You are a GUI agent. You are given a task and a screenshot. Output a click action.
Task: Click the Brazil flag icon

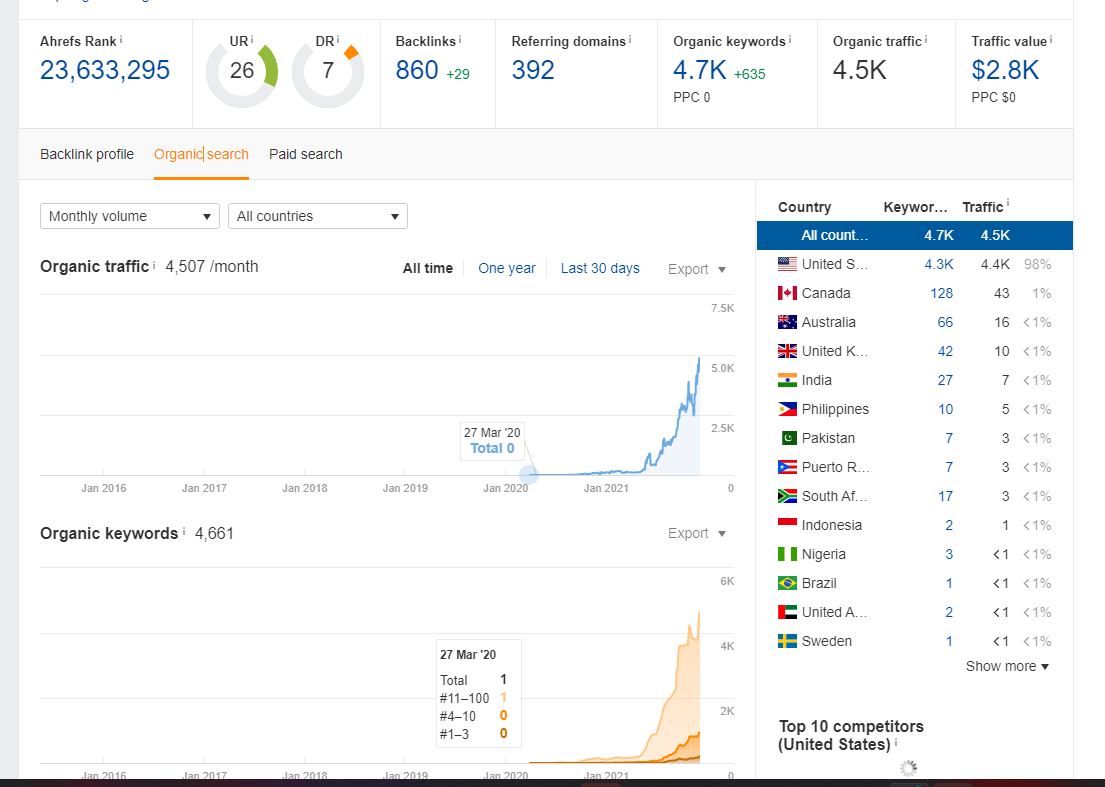click(787, 583)
